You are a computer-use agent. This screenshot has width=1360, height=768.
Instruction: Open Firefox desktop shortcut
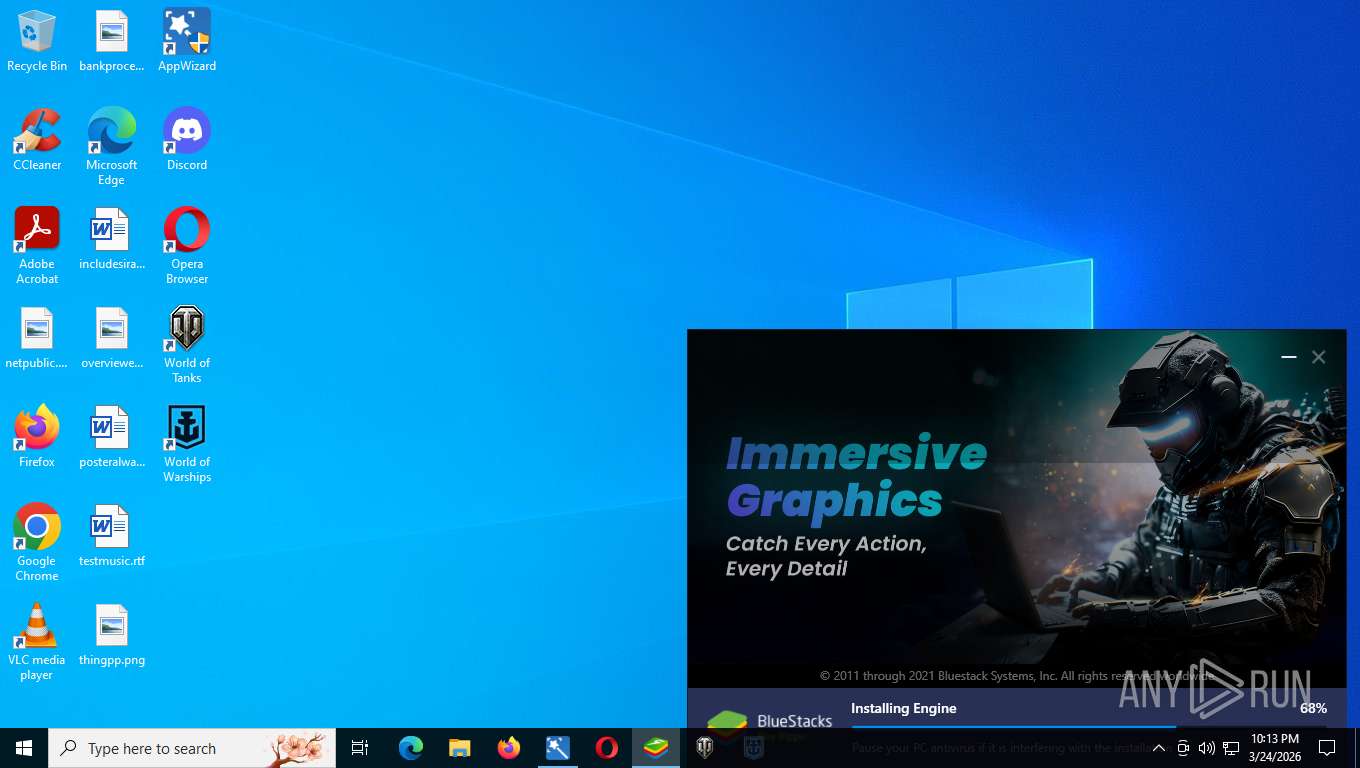[37, 437]
